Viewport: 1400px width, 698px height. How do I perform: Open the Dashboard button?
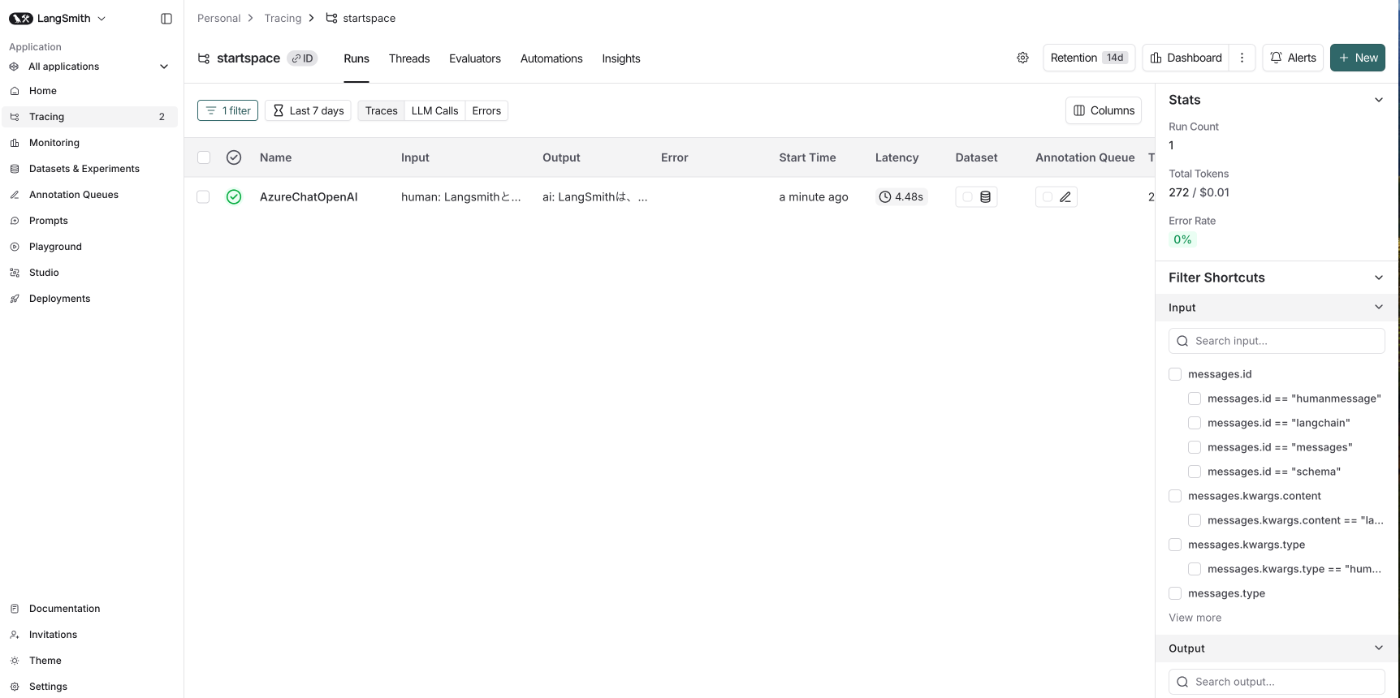[1186, 58]
